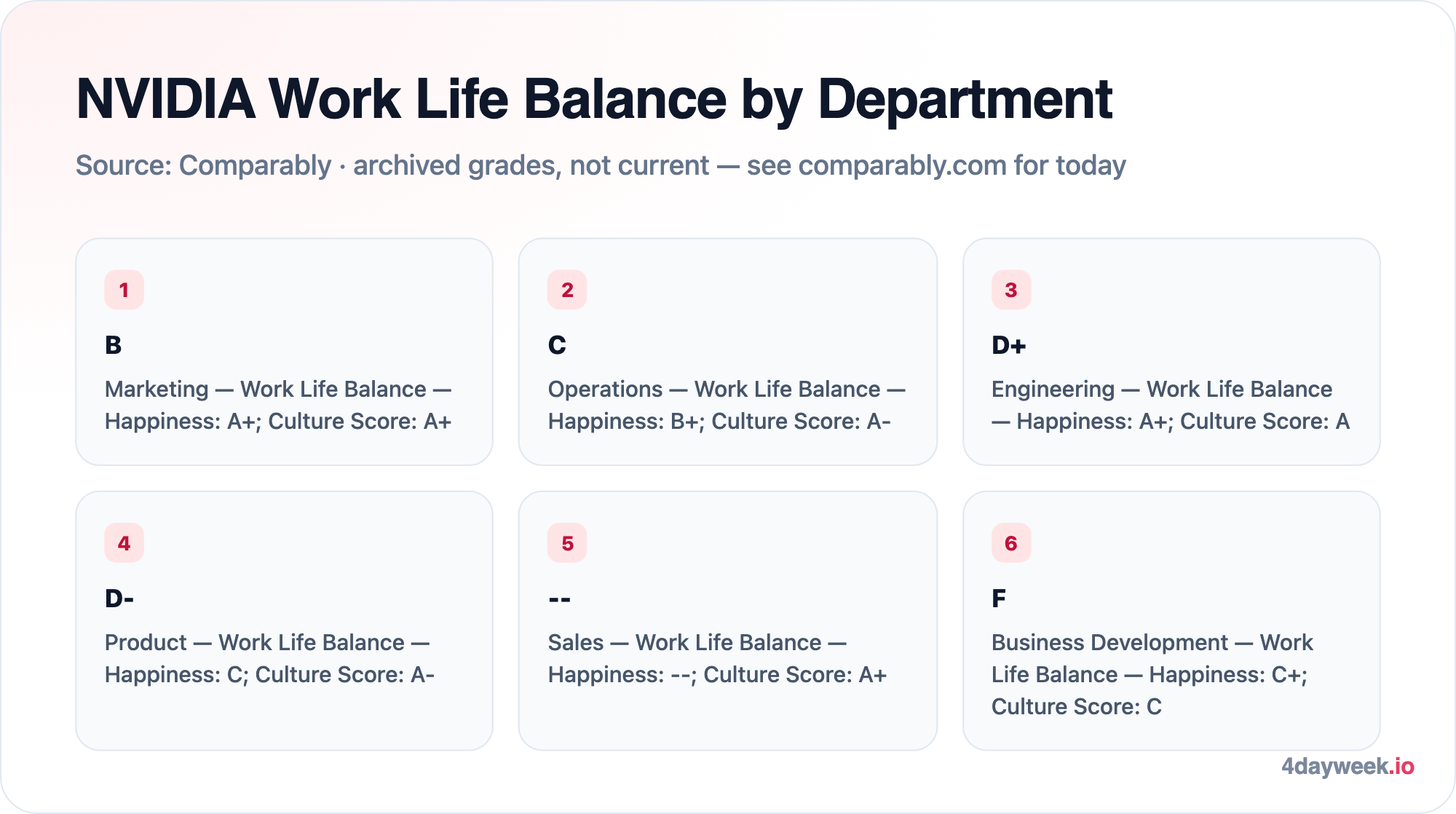Click the NVIDIA Work Life Balance title
1456x814 pixels.
pyautogui.click(x=594, y=99)
